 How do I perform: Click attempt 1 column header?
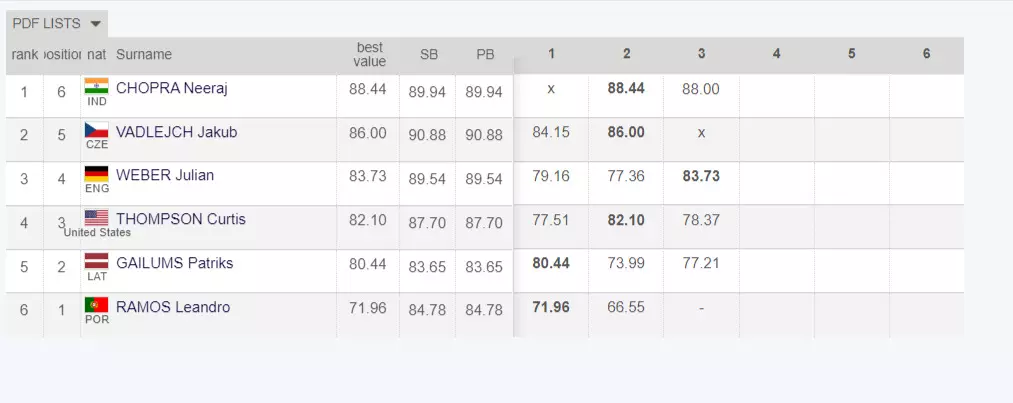coord(551,54)
